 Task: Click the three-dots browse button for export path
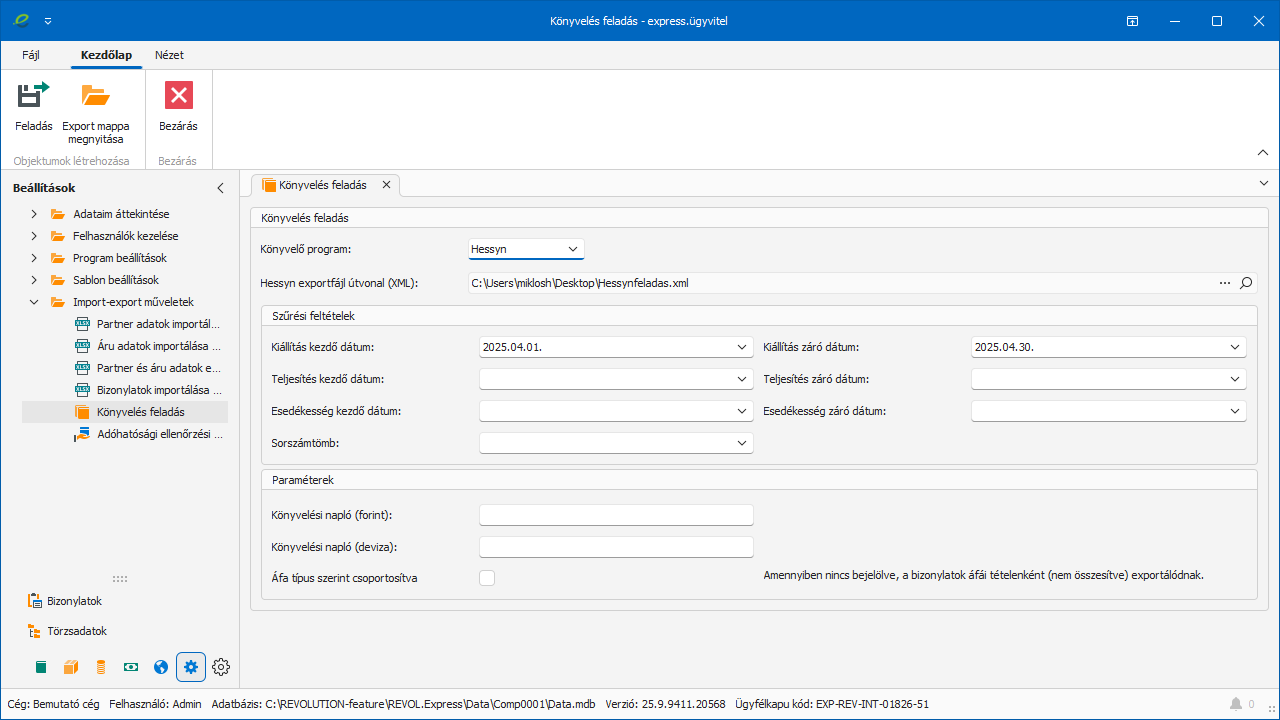point(1225,283)
